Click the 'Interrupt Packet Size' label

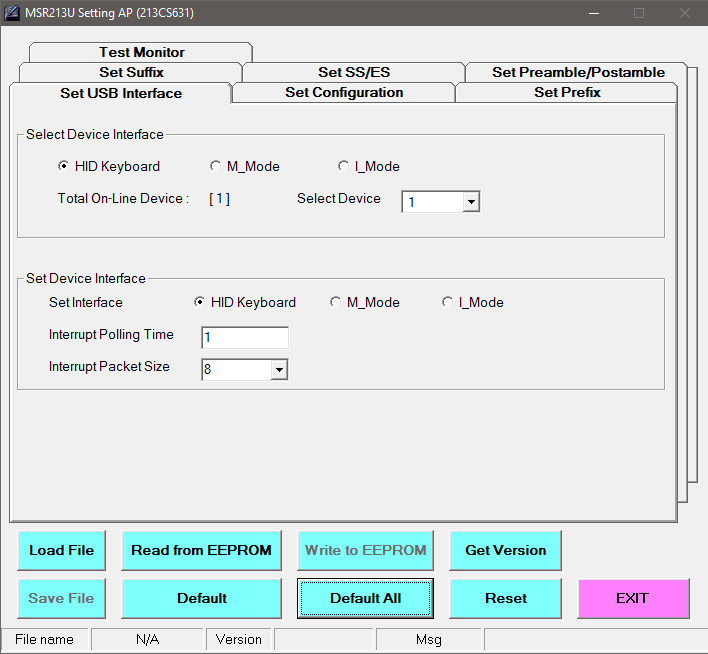(109, 366)
